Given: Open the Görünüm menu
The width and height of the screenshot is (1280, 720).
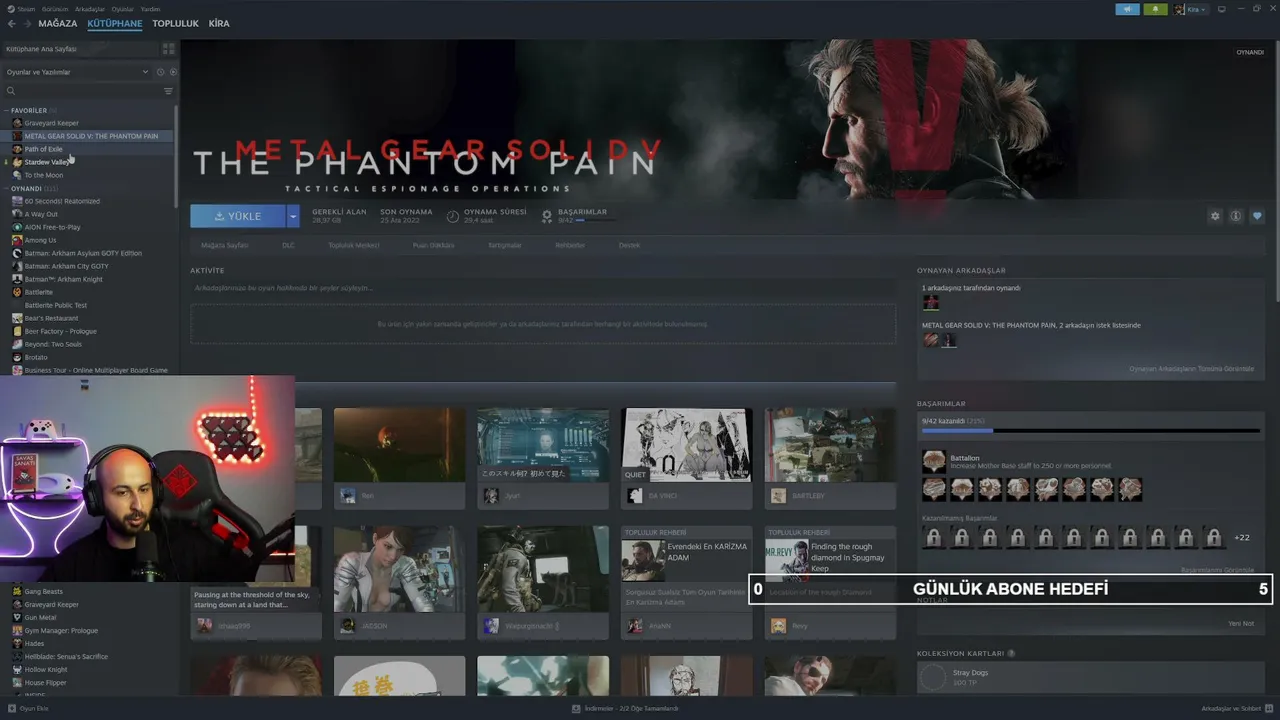Looking at the screenshot, I should 53,9.
